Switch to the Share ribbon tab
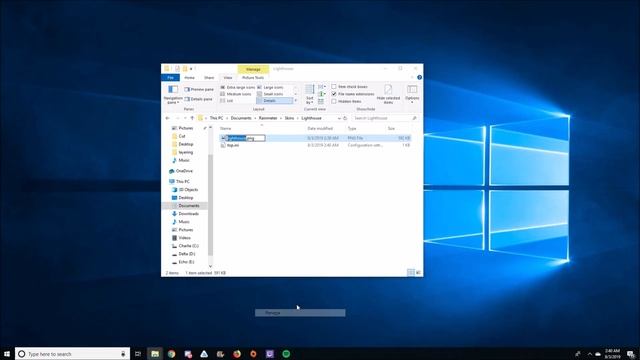 [209, 78]
